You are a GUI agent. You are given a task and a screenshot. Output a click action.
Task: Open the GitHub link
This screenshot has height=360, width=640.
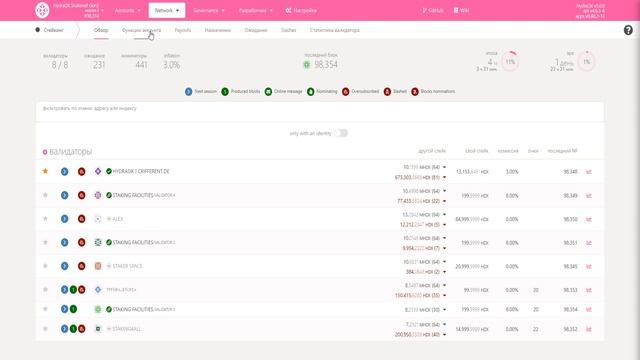[433, 10]
